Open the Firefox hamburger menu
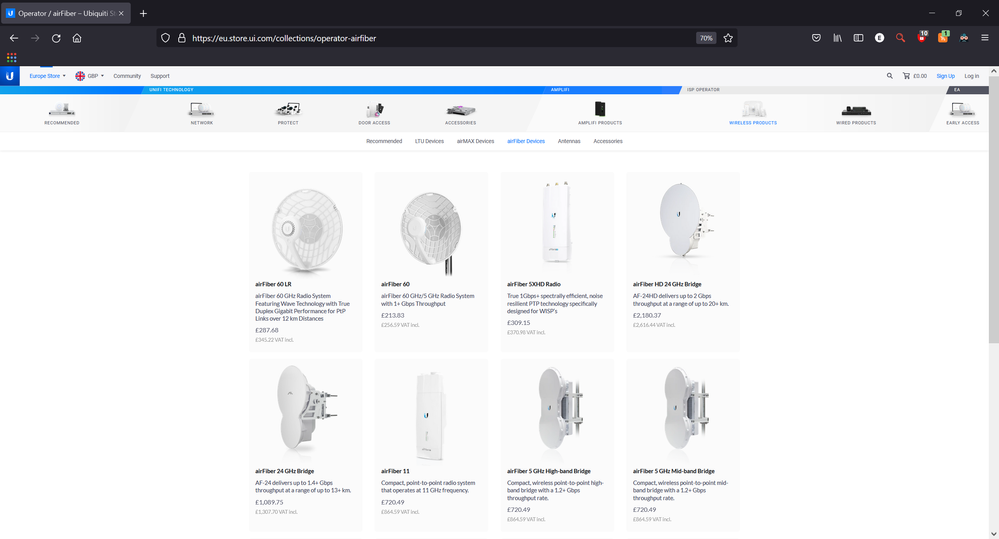The width and height of the screenshot is (999, 539). pyautogui.click(x=985, y=38)
